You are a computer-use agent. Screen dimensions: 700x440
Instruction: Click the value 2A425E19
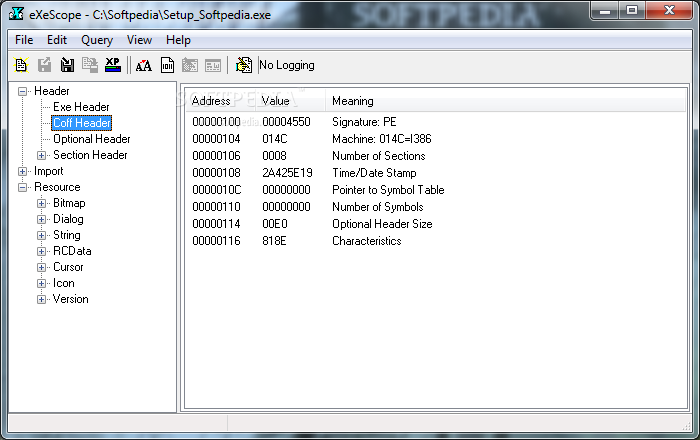coord(287,173)
